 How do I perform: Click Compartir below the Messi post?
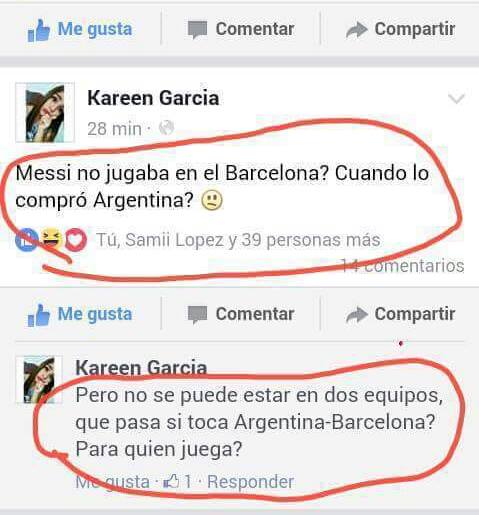tap(400, 314)
